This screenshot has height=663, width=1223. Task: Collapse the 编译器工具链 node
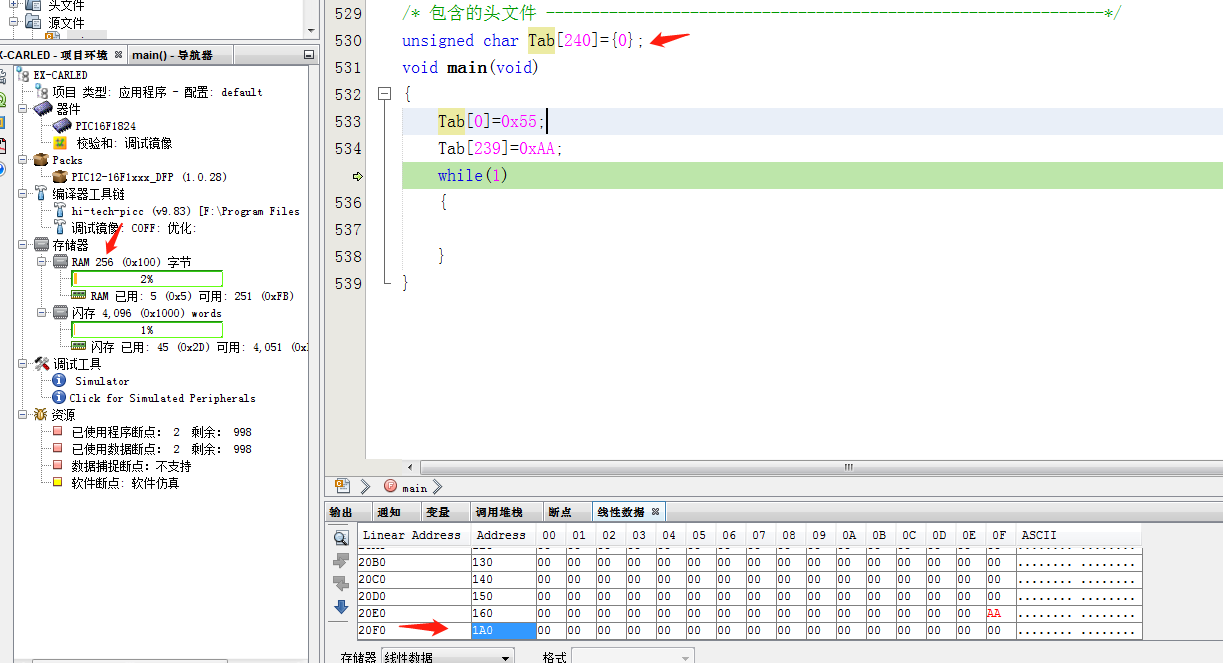tap(23, 194)
